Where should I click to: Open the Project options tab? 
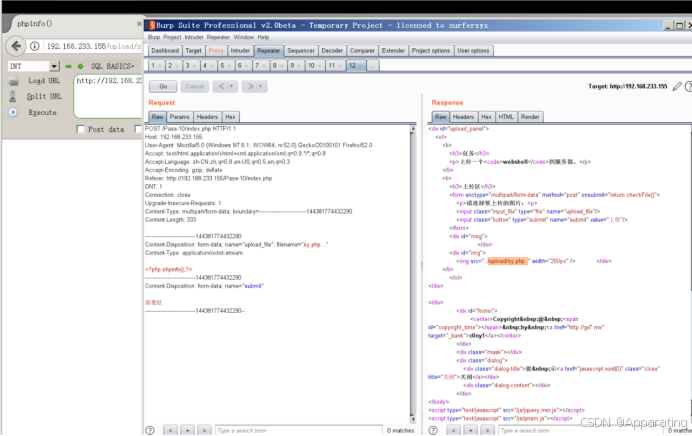[431, 51]
